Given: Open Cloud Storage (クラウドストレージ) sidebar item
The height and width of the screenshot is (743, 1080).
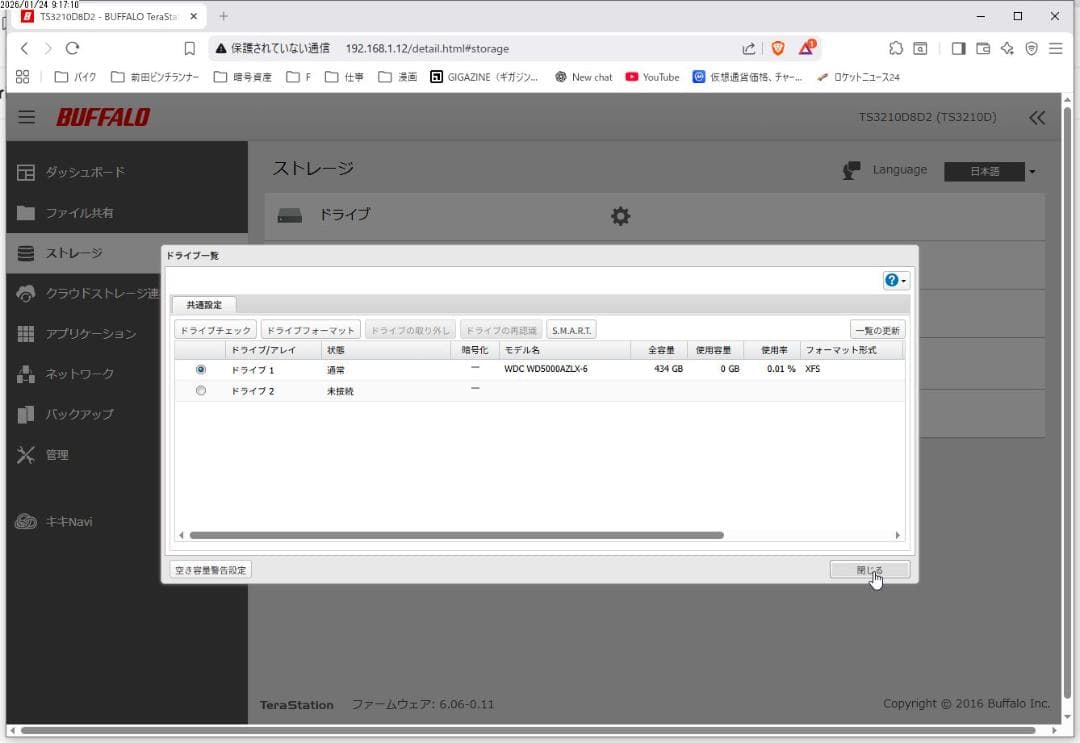Looking at the screenshot, I should pos(84,293).
